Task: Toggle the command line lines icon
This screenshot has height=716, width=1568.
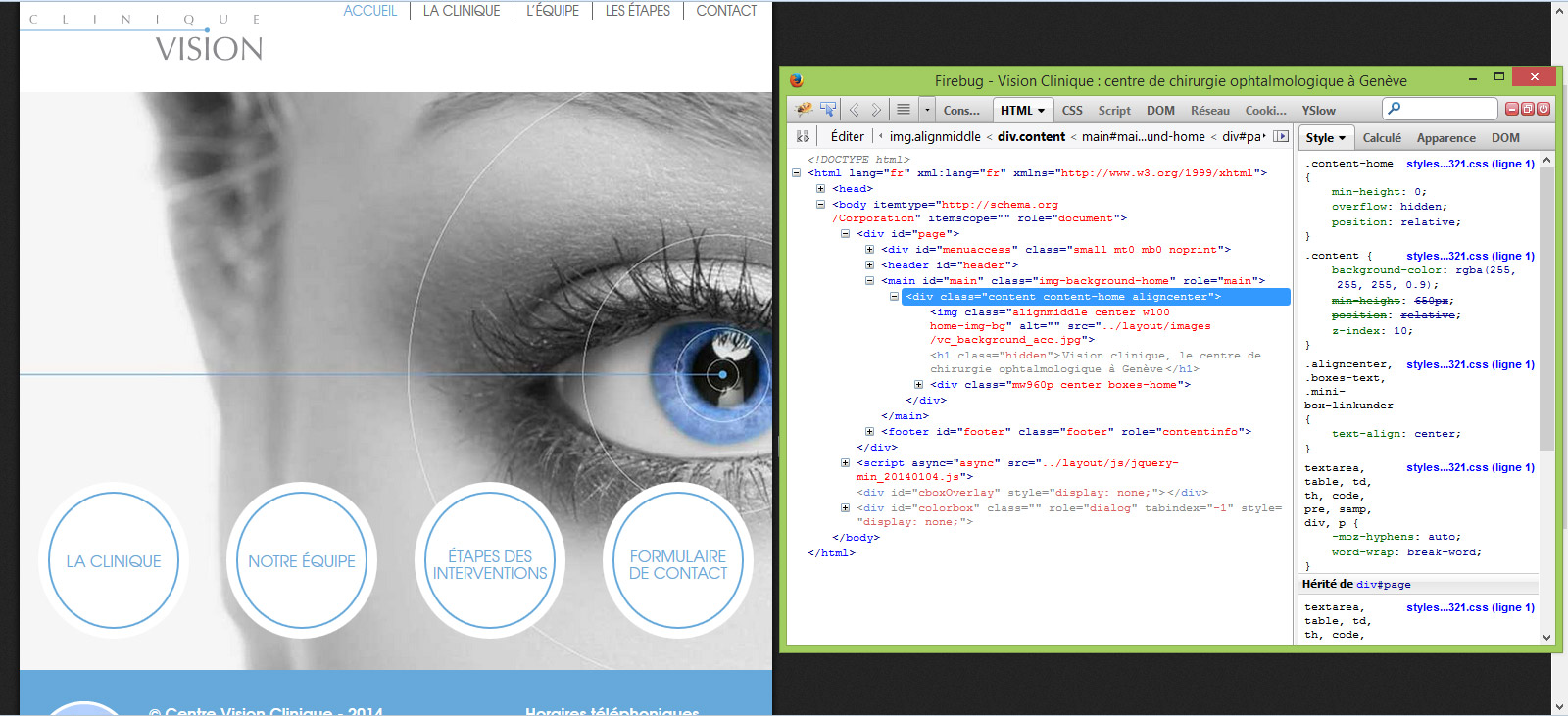Action: point(904,110)
